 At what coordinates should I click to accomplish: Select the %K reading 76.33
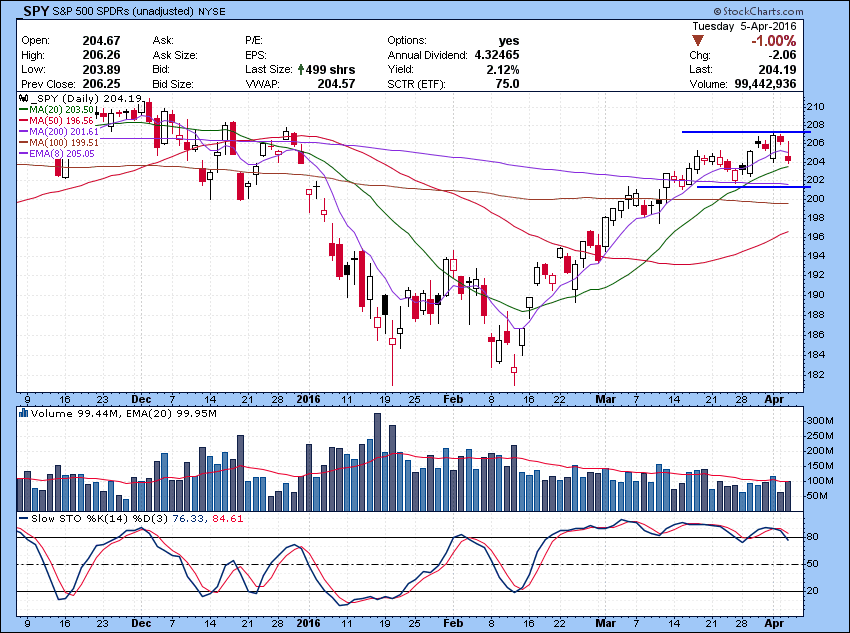(188, 519)
